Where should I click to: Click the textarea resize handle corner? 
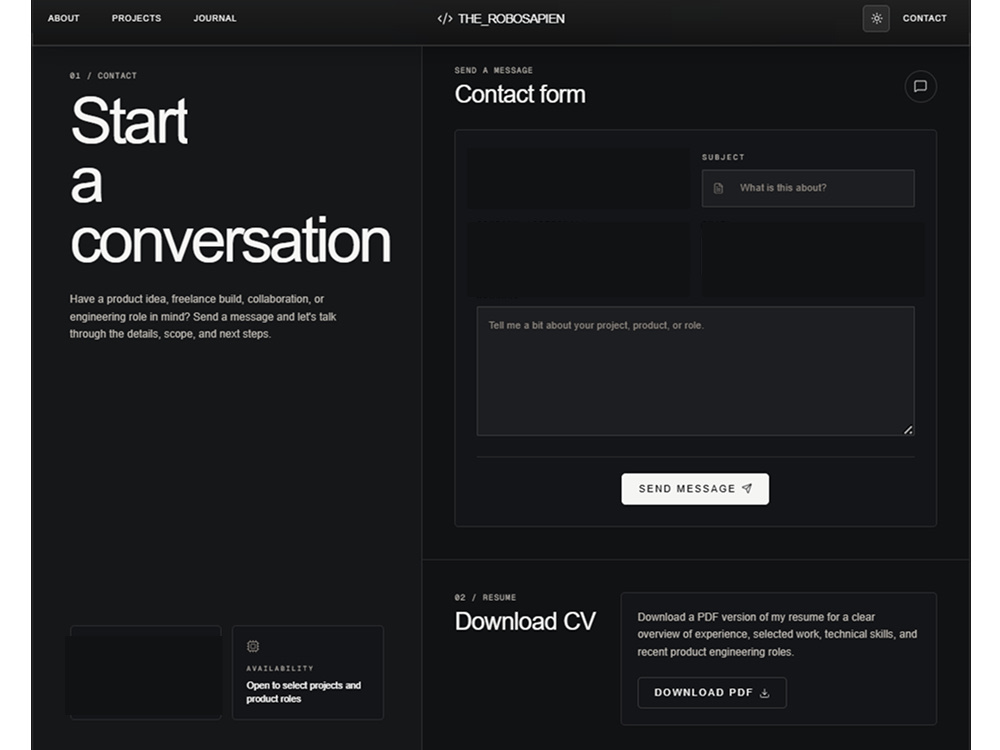908,430
